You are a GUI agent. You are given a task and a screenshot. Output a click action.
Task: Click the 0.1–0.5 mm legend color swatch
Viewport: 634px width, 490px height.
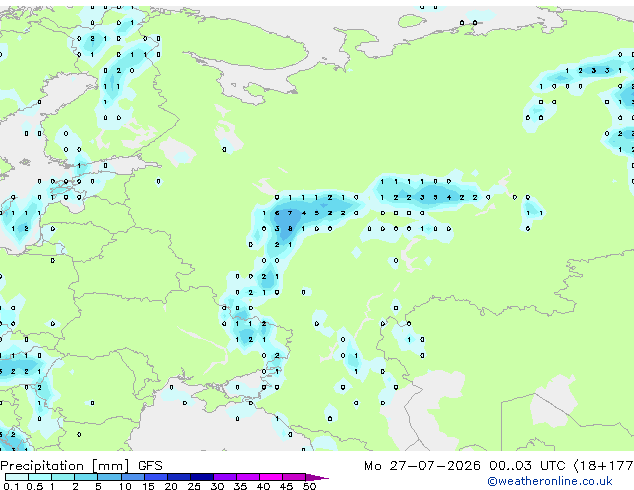click(17, 477)
